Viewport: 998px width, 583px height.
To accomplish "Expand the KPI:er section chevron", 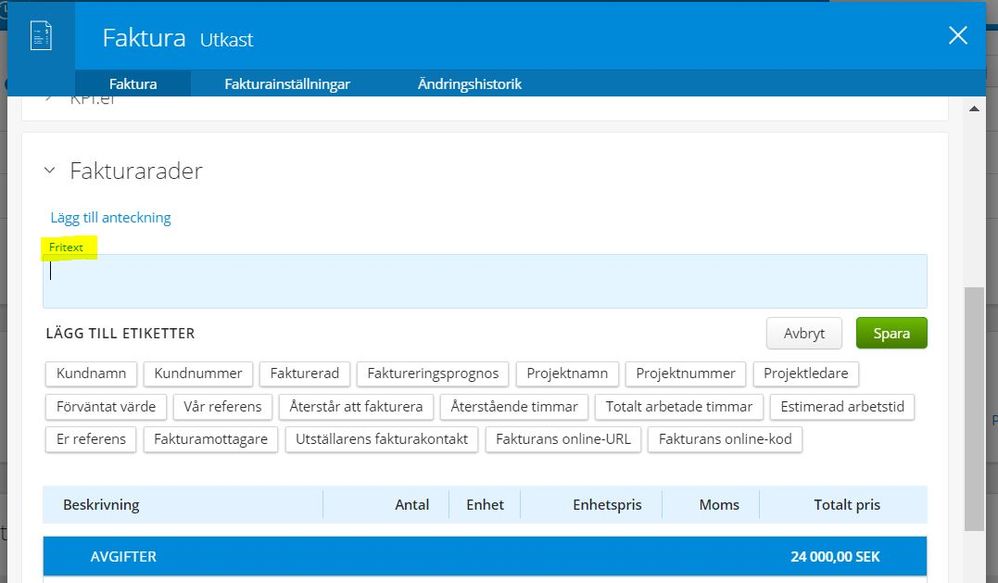I will (x=50, y=101).
